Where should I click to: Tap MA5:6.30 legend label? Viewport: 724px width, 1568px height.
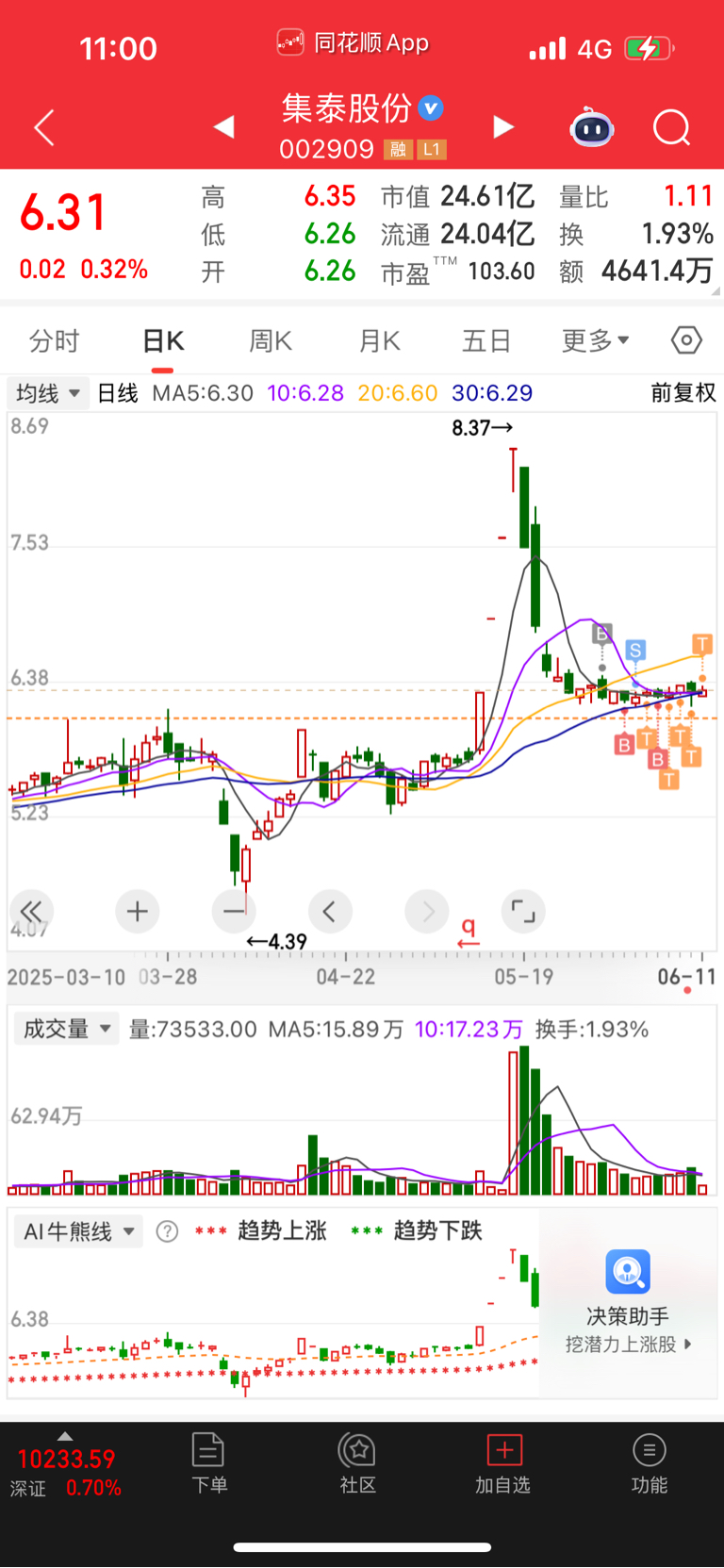click(203, 393)
